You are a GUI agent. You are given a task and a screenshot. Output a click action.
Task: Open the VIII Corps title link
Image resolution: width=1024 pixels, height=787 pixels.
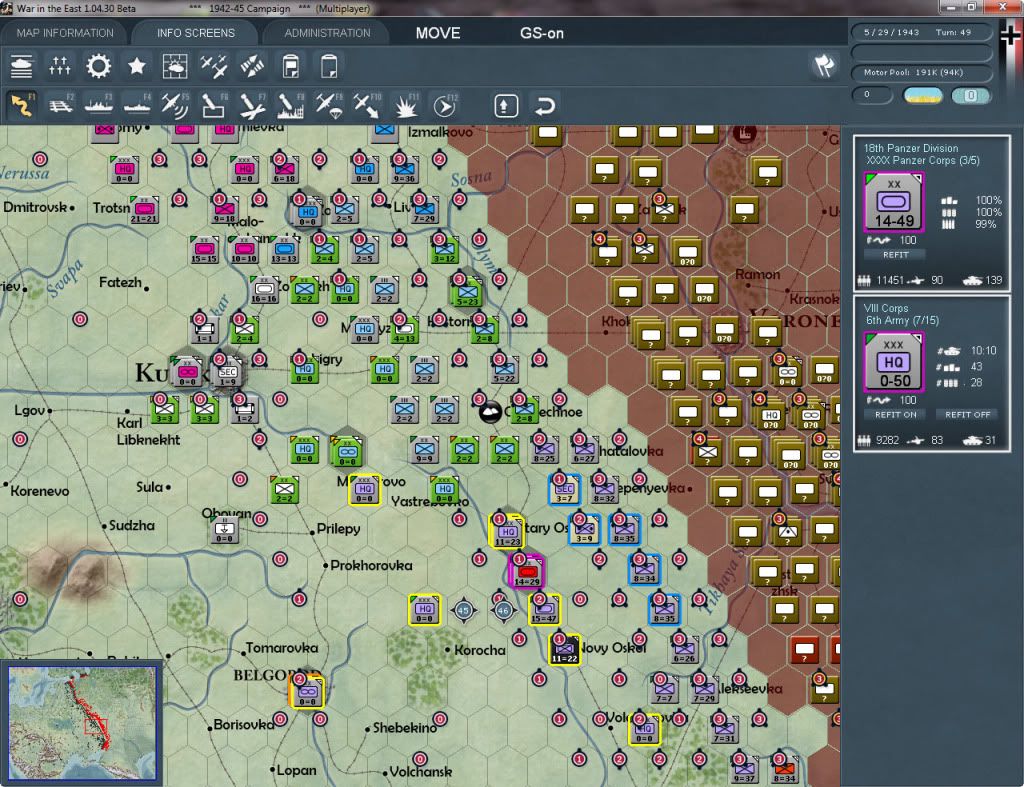click(x=886, y=308)
